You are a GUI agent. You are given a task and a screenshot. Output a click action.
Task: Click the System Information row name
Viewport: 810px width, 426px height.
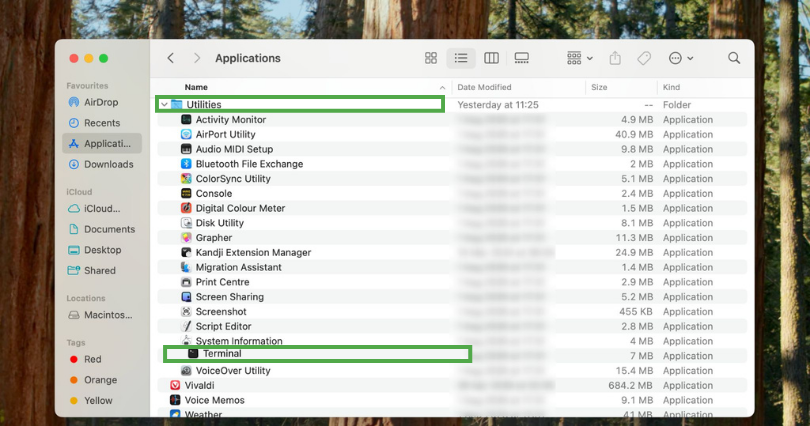239,341
